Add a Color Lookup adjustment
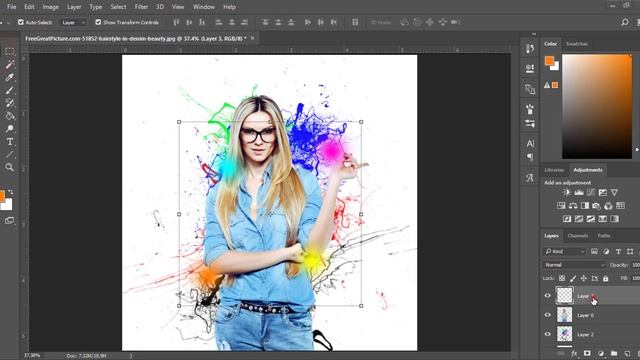The image size is (640, 360). point(620,205)
